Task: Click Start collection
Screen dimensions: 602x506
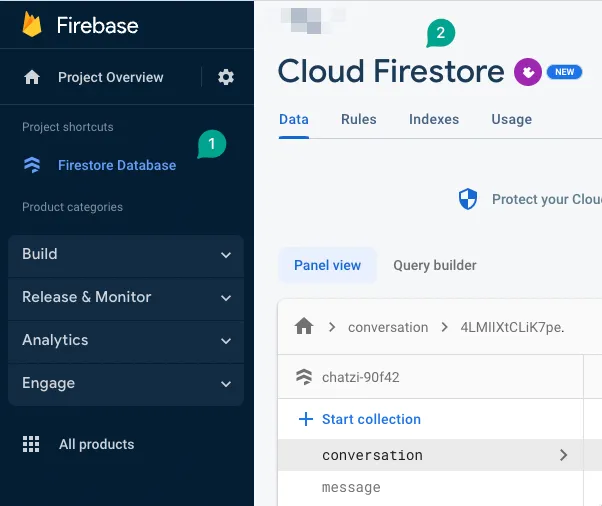Action: pyautogui.click(x=371, y=419)
